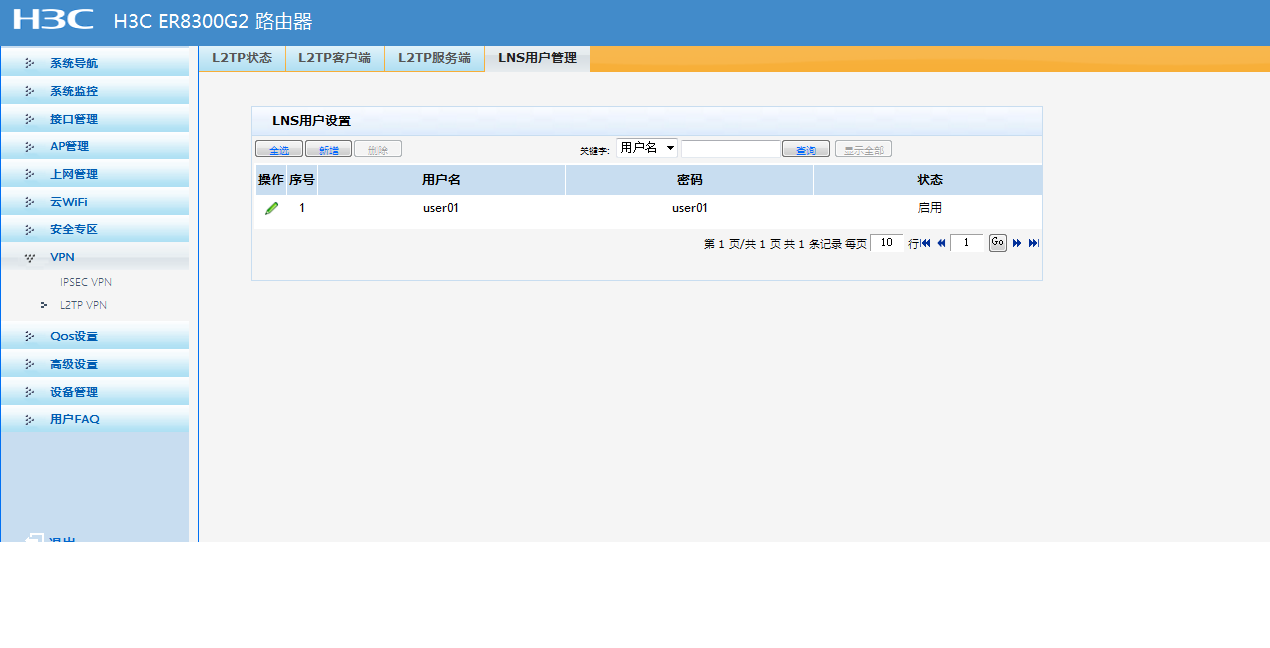Focus the page number input showing 1
The image size is (1270, 648).
(x=966, y=242)
